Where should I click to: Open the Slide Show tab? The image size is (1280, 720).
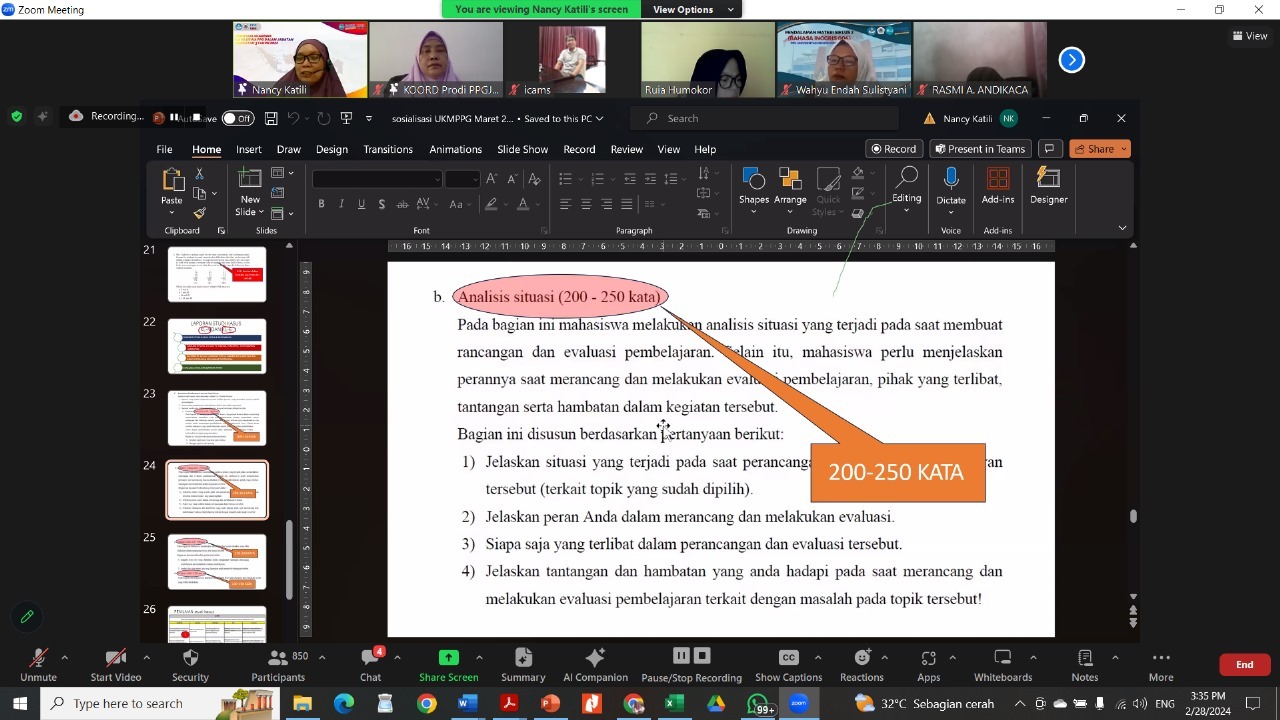[522, 149]
